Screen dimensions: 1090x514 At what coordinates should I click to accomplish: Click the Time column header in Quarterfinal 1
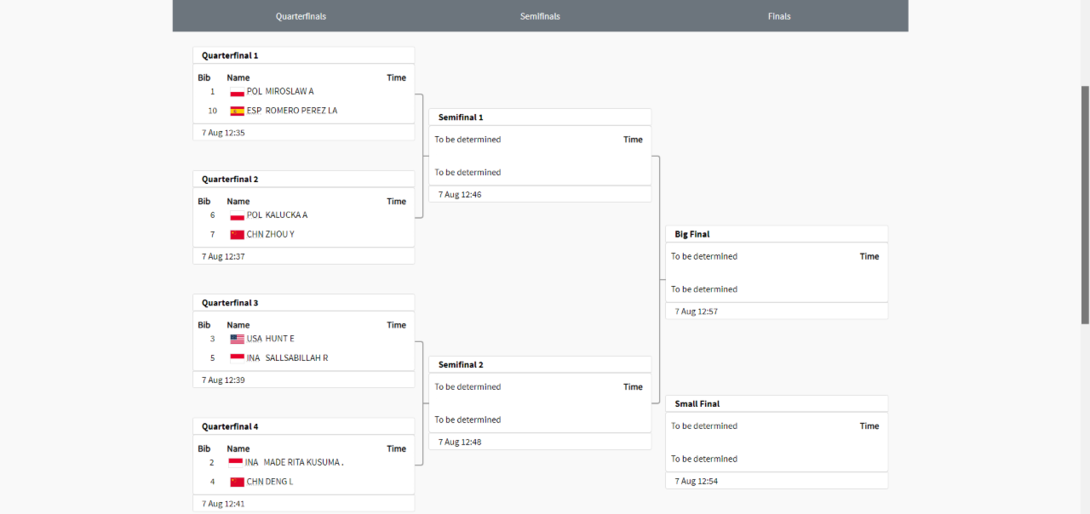[396, 78]
